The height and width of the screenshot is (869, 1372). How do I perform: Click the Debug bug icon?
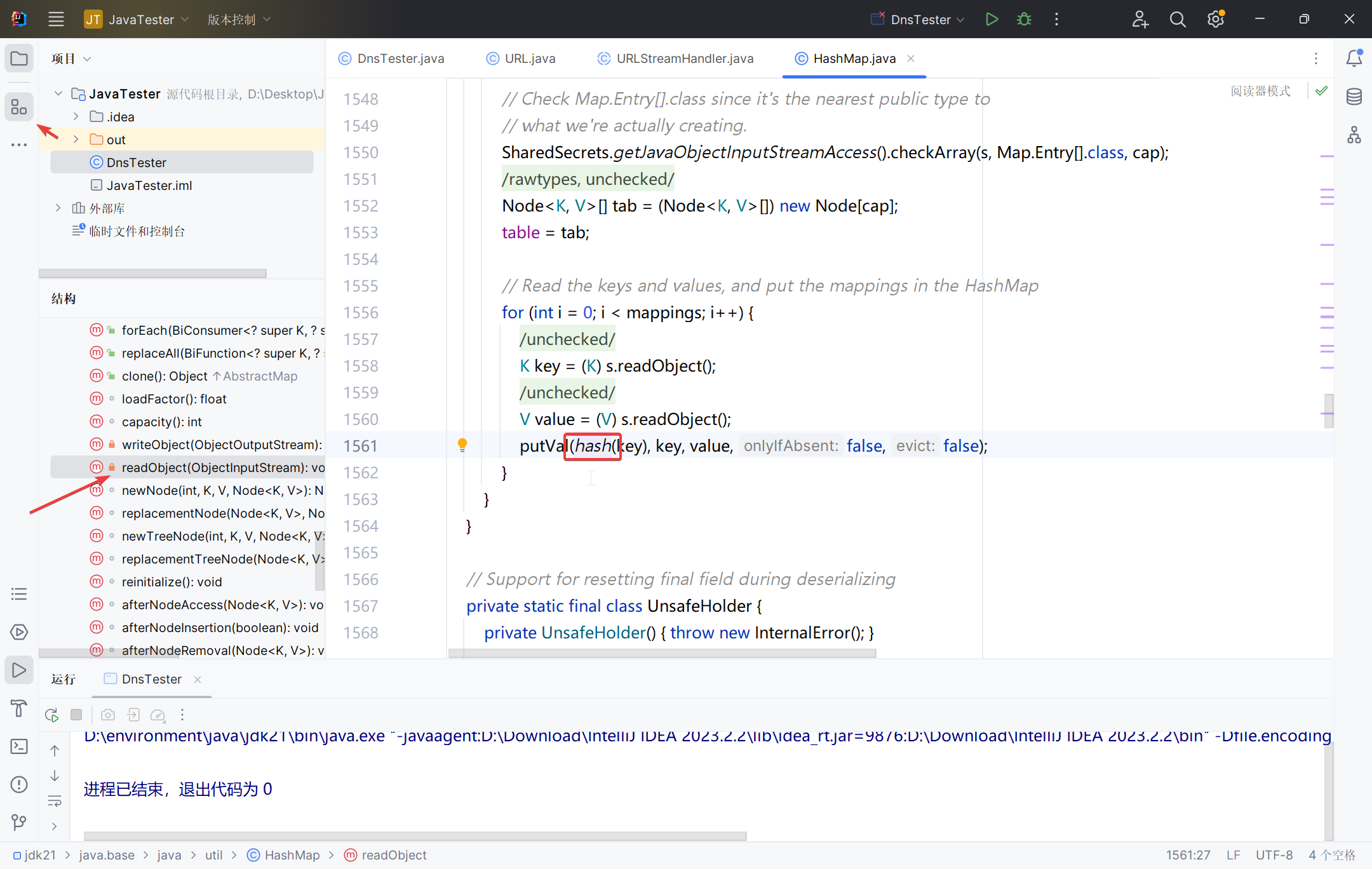pos(1024,19)
